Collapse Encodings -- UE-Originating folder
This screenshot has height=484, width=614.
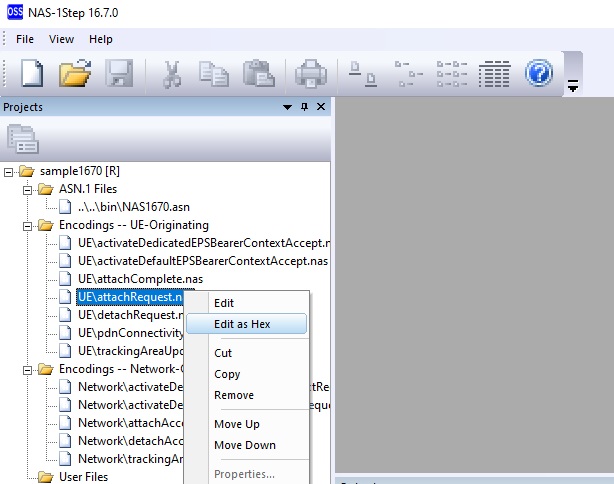(x=27, y=226)
